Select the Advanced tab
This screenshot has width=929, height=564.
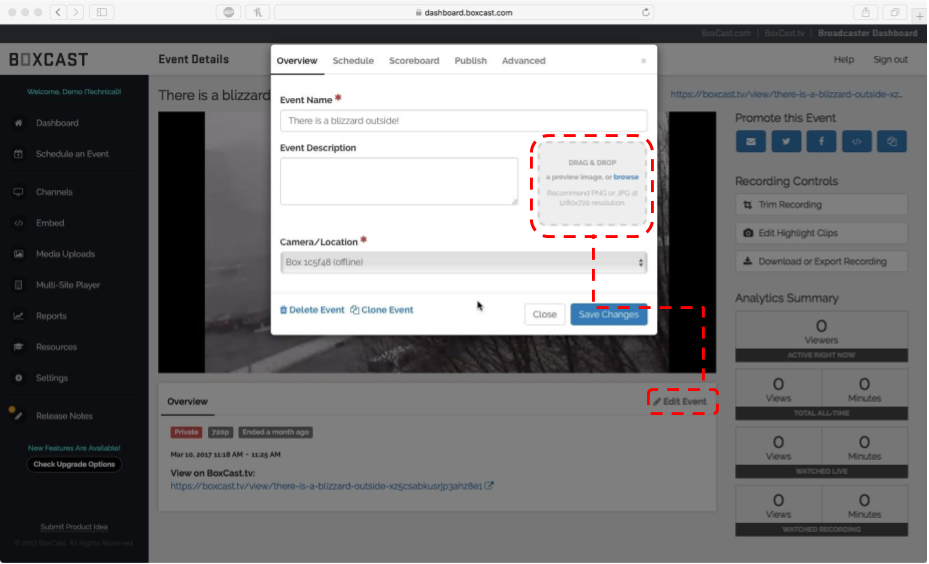coord(523,61)
